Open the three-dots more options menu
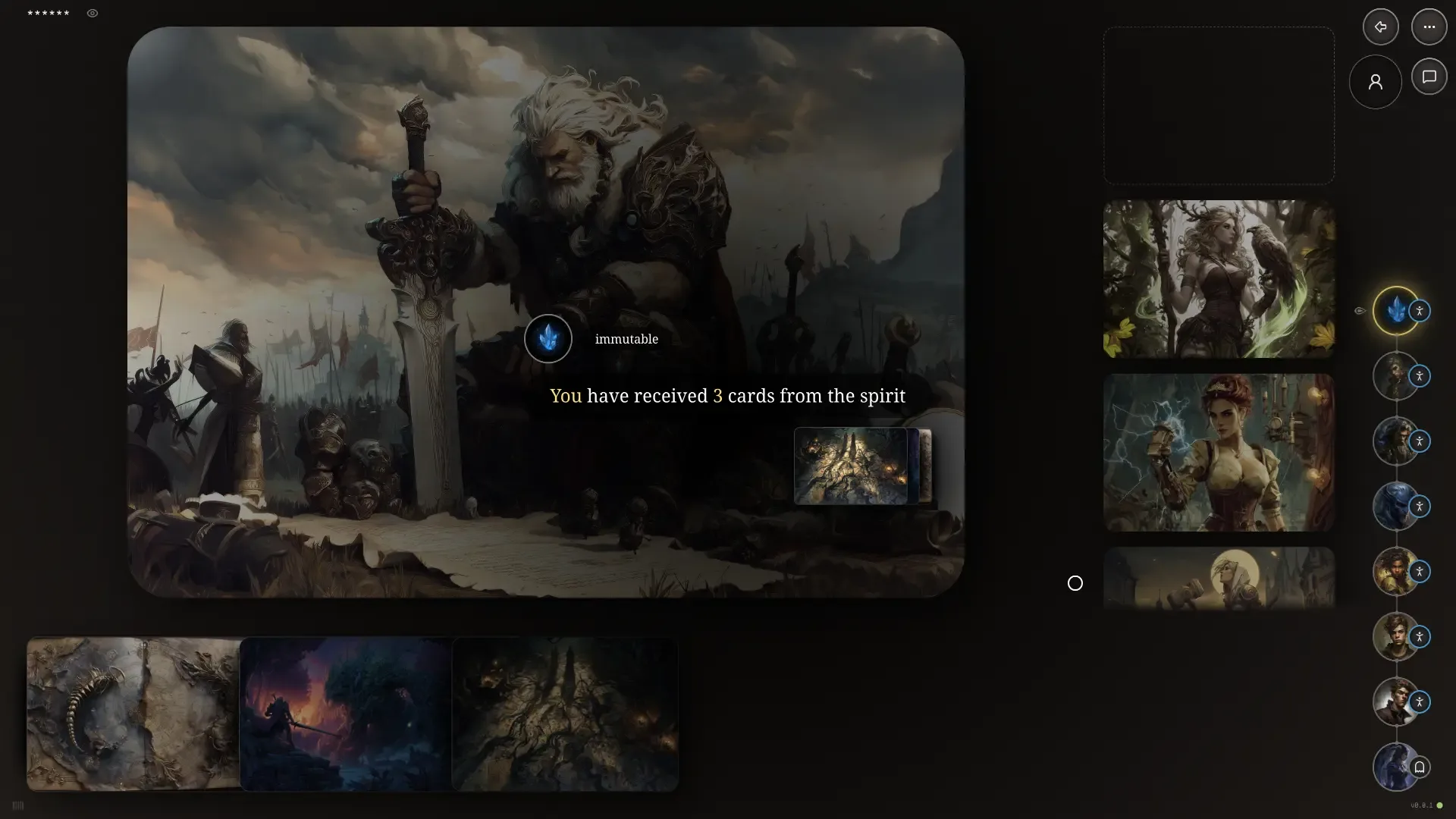Image resolution: width=1456 pixels, height=819 pixels. point(1429,27)
